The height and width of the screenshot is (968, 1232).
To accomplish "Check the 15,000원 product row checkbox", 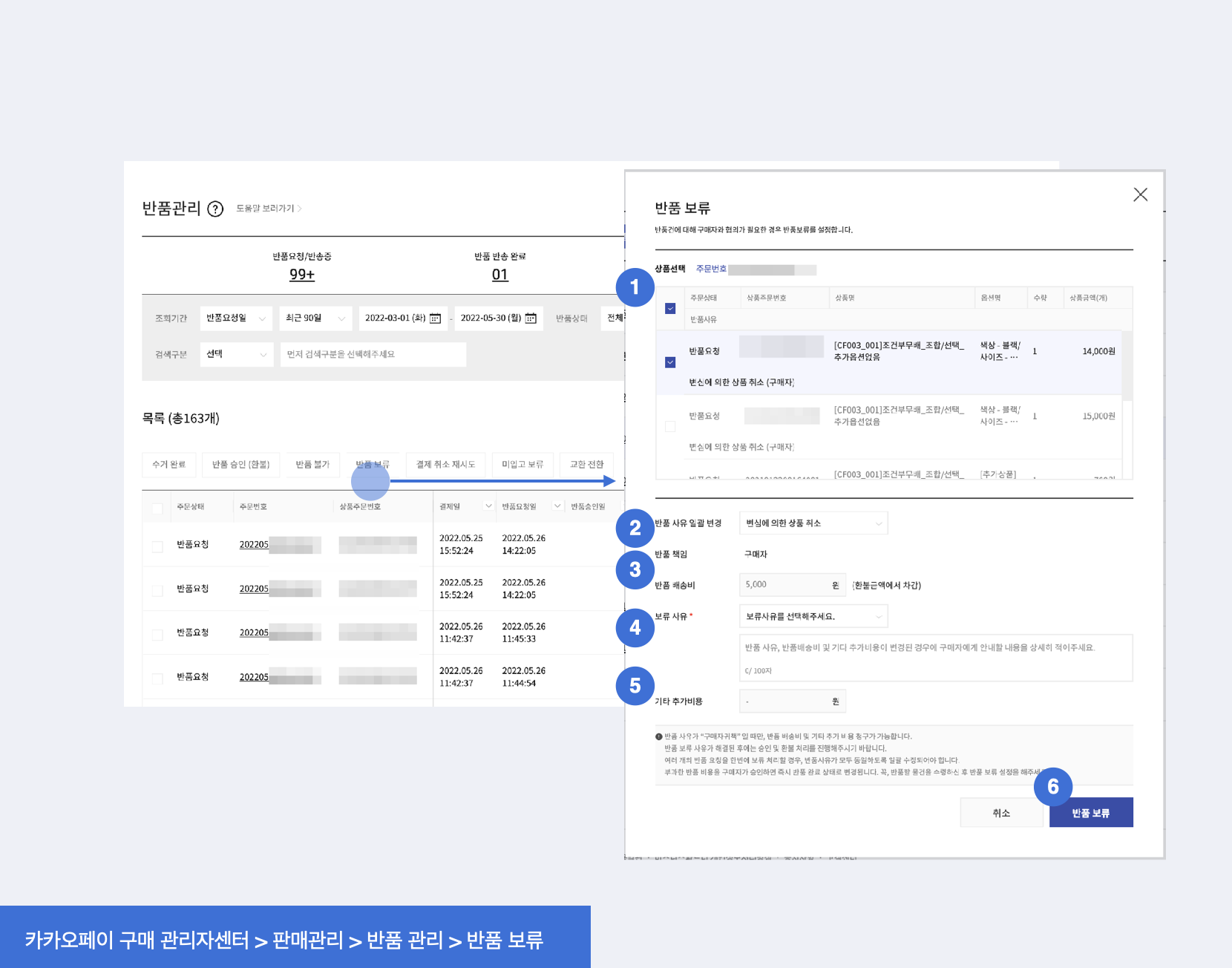I will (x=670, y=427).
